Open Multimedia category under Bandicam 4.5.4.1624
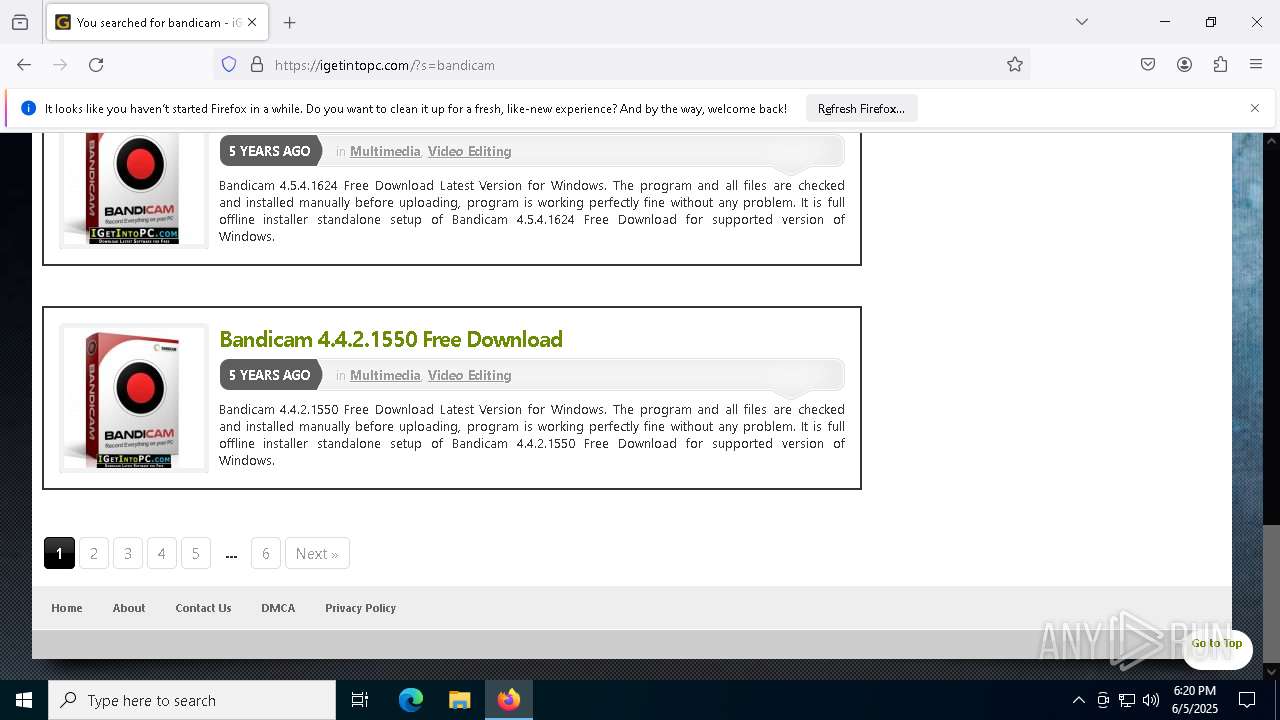Screen dimensions: 1280x720 385,151
